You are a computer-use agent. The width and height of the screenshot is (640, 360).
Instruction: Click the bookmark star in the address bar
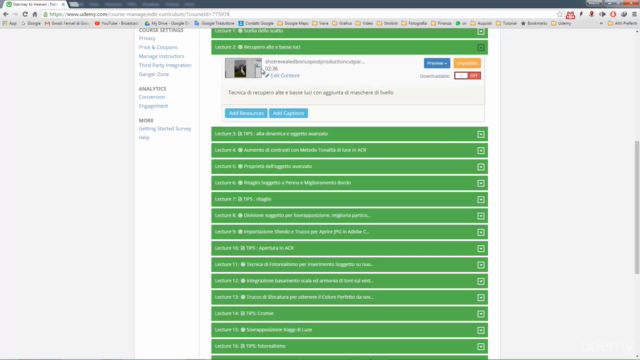(560, 14)
